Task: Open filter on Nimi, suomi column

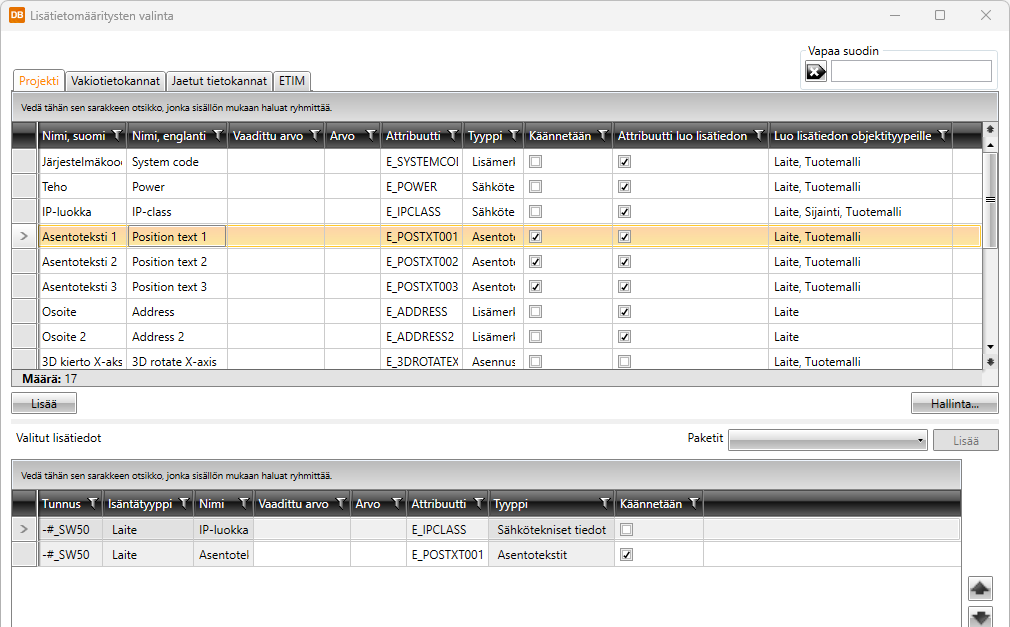Action: pyautogui.click(x=116, y=136)
